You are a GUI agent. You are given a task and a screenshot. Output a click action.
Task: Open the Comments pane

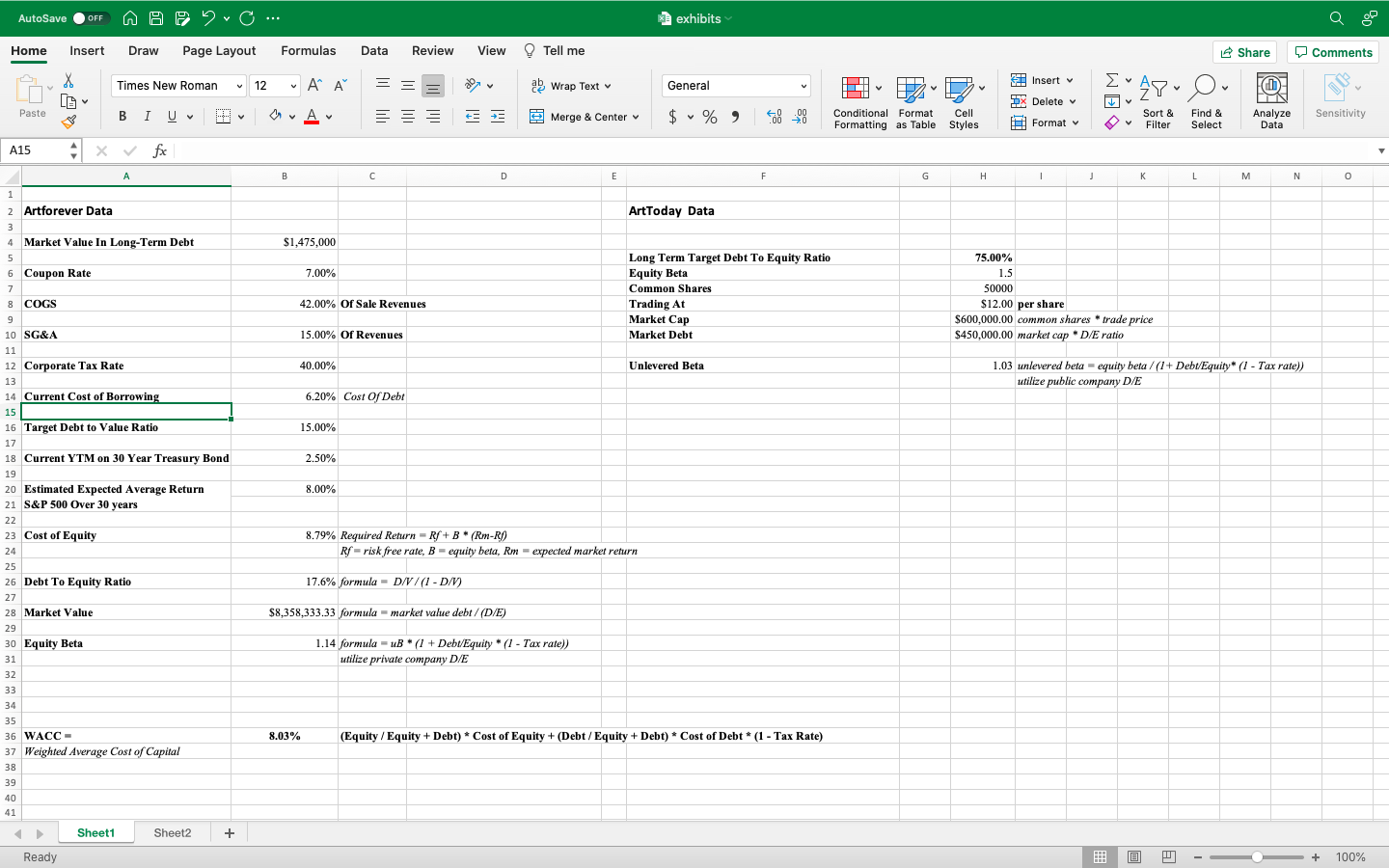[1333, 52]
